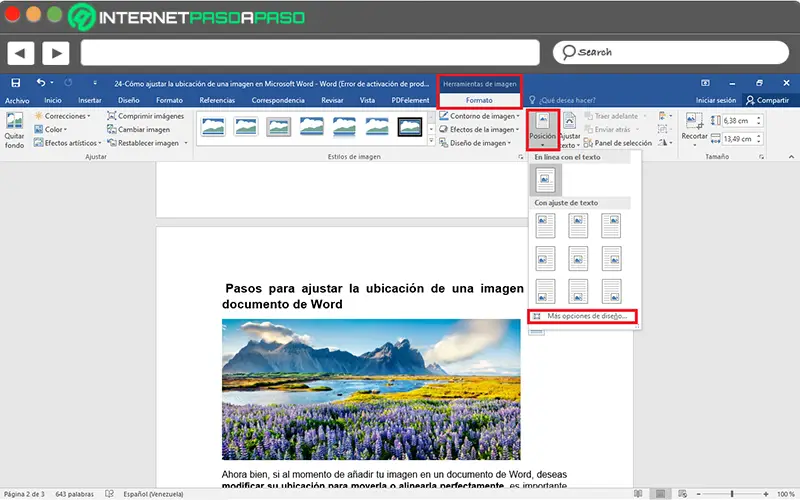
Task: Click Cambiar imagen
Action: [x=138, y=130]
